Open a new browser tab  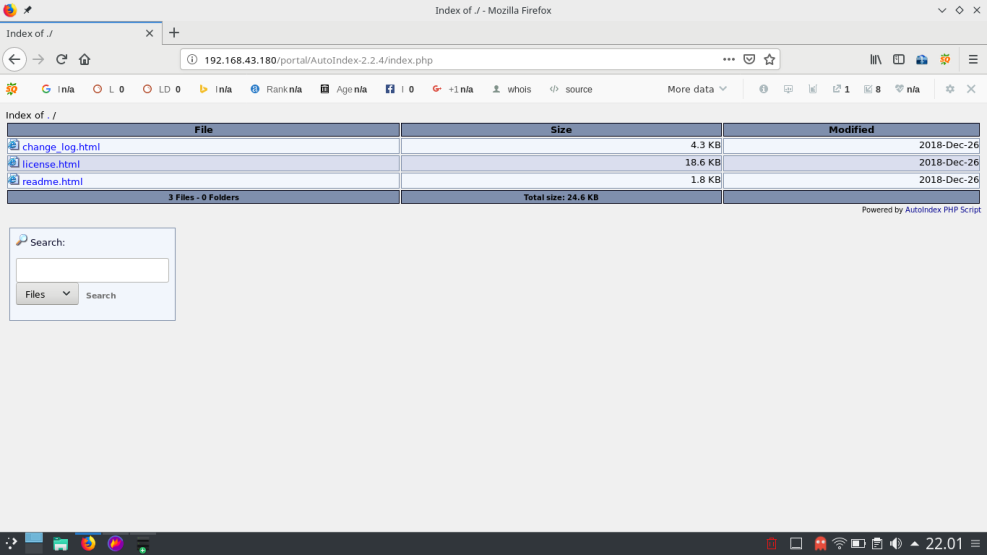coord(174,33)
